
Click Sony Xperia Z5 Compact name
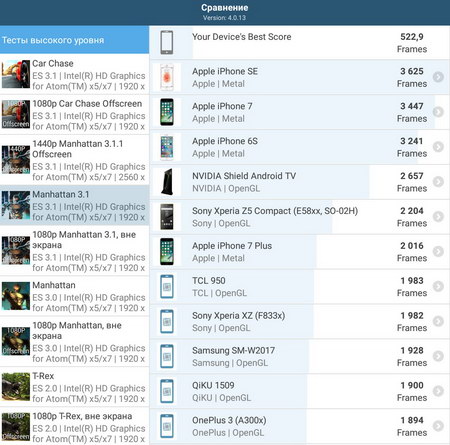pyautogui.click(x=275, y=211)
